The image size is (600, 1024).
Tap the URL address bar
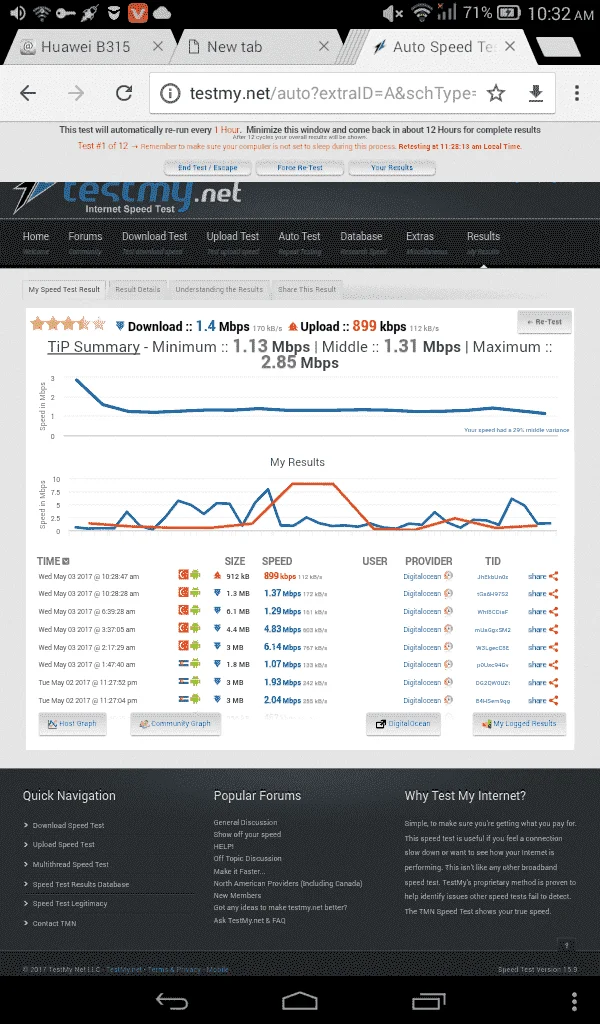point(332,93)
